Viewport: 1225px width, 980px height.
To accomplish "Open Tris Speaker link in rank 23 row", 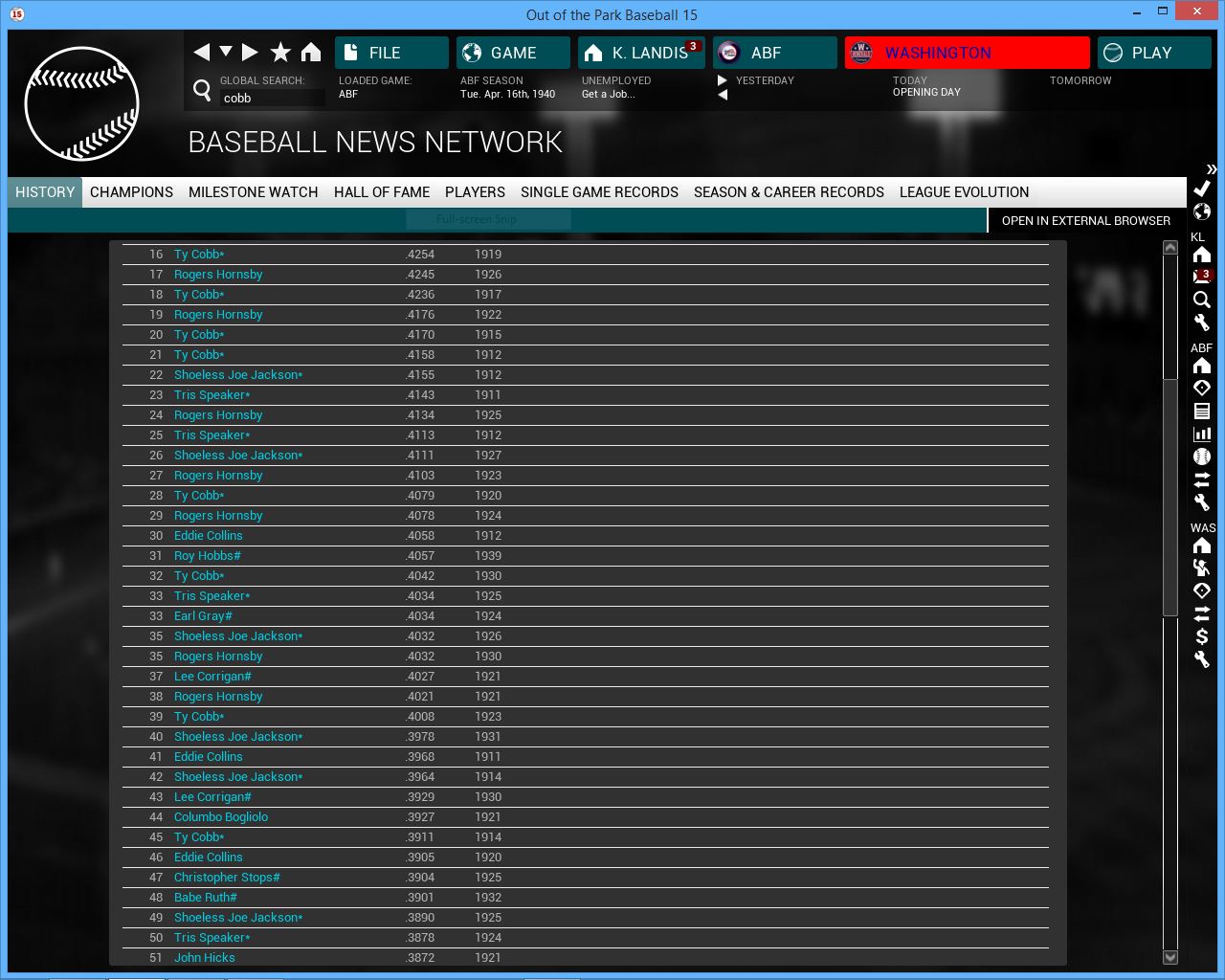I will click(x=212, y=394).
